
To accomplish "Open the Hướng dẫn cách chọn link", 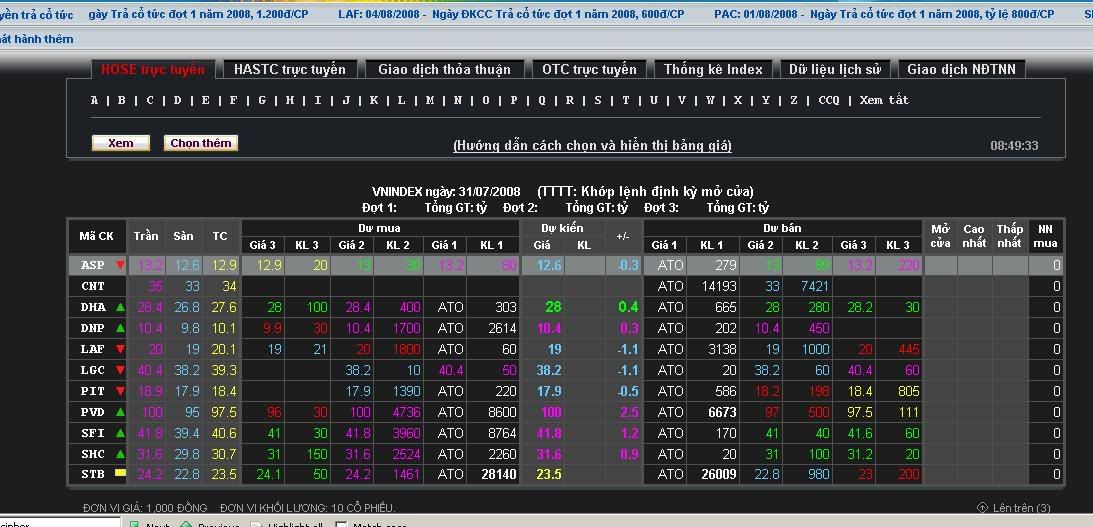I will pyautogui.click(x=592, y=145).
